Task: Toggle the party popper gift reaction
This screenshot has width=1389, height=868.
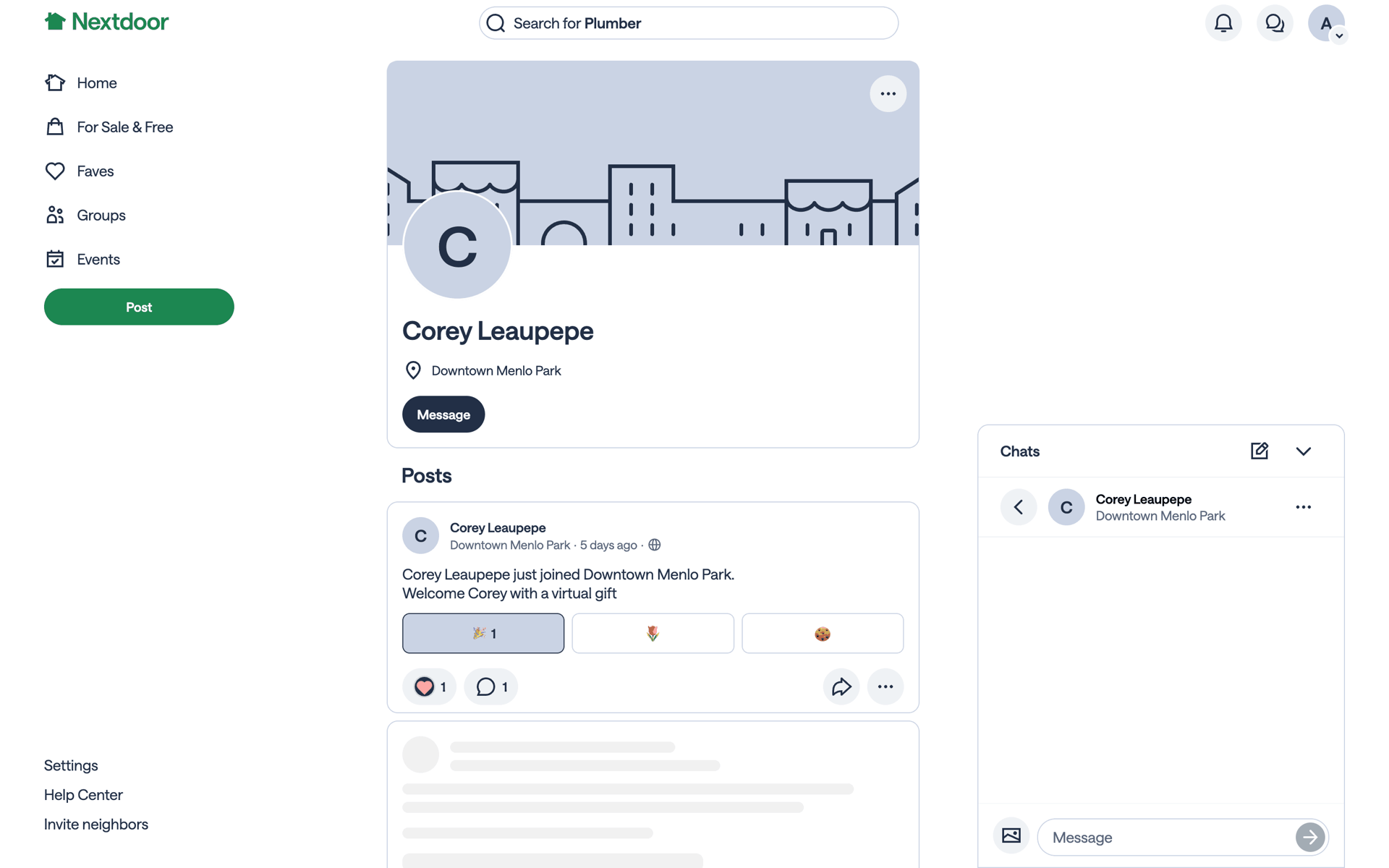Action: (483, 634)
